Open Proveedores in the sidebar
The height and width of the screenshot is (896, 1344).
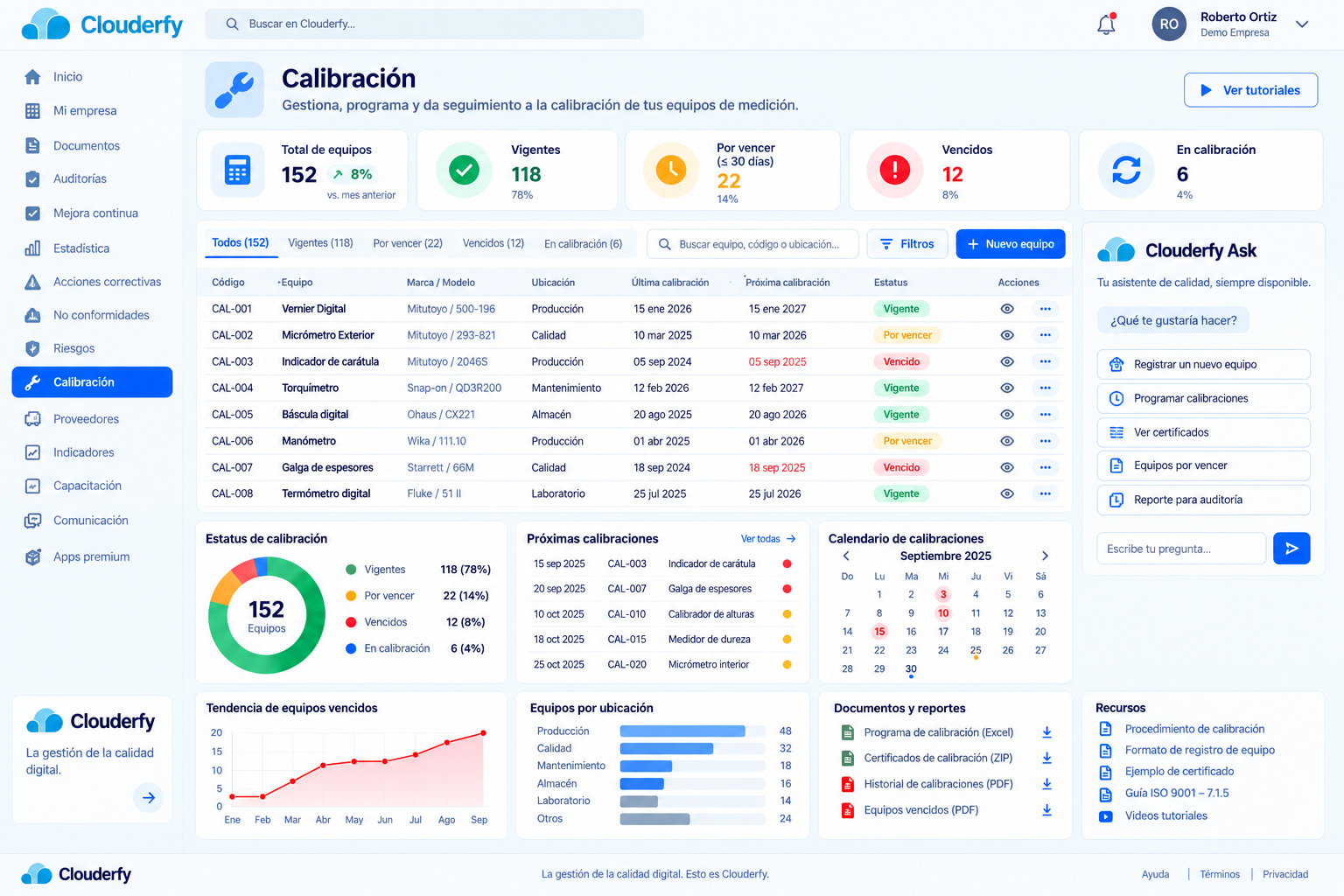pyautogui.click(x=86, y=419)
